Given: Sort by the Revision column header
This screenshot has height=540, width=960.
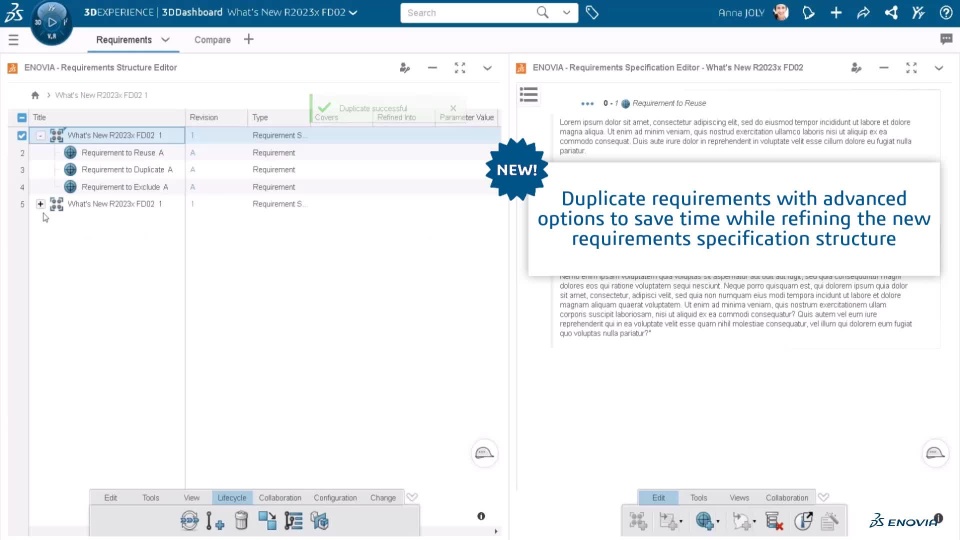Looking at the screenshot, I should pyautogui.click(x=204, y=118).
